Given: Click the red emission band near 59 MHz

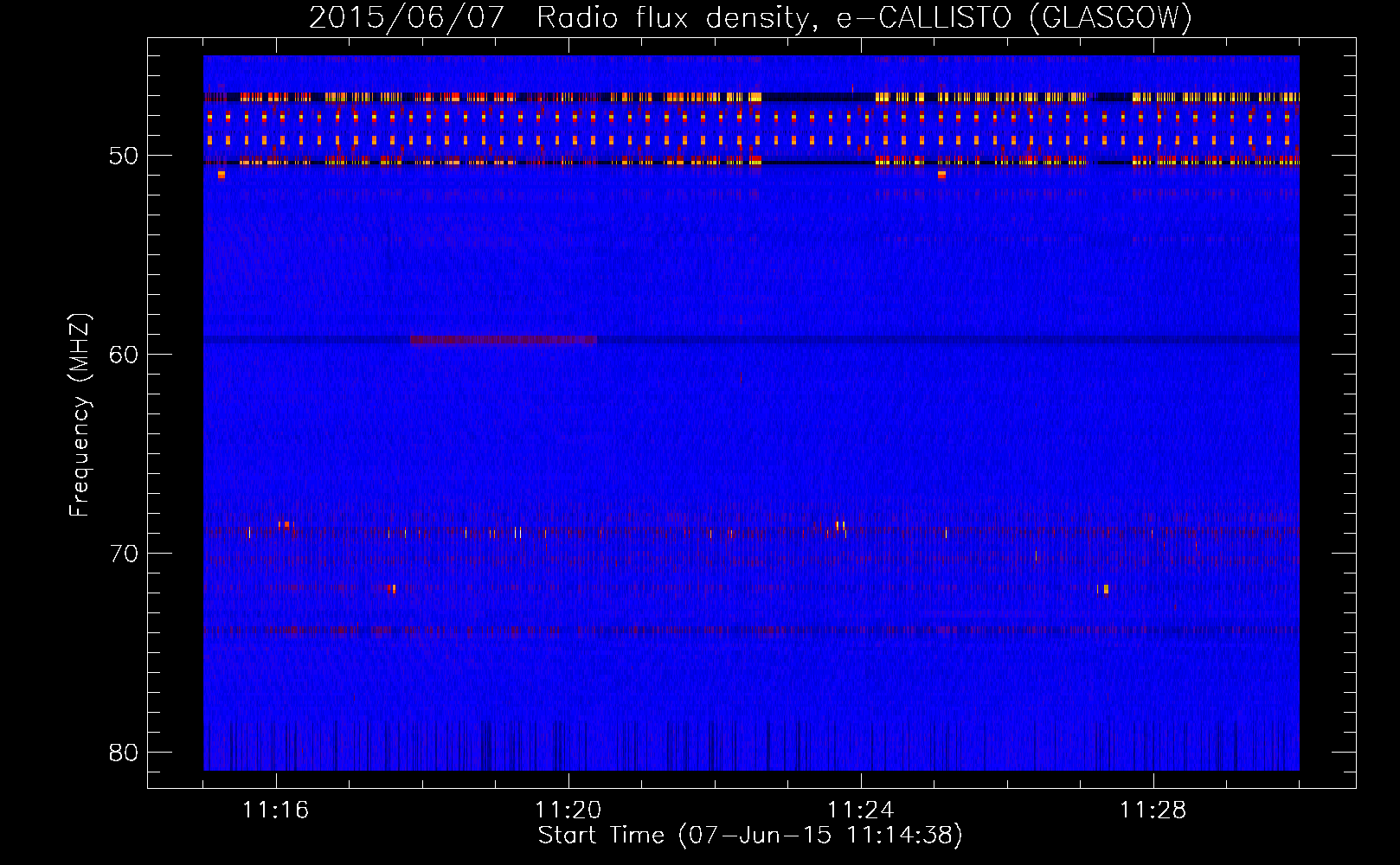Looking at the screenshot, I should tap(504, 340).
